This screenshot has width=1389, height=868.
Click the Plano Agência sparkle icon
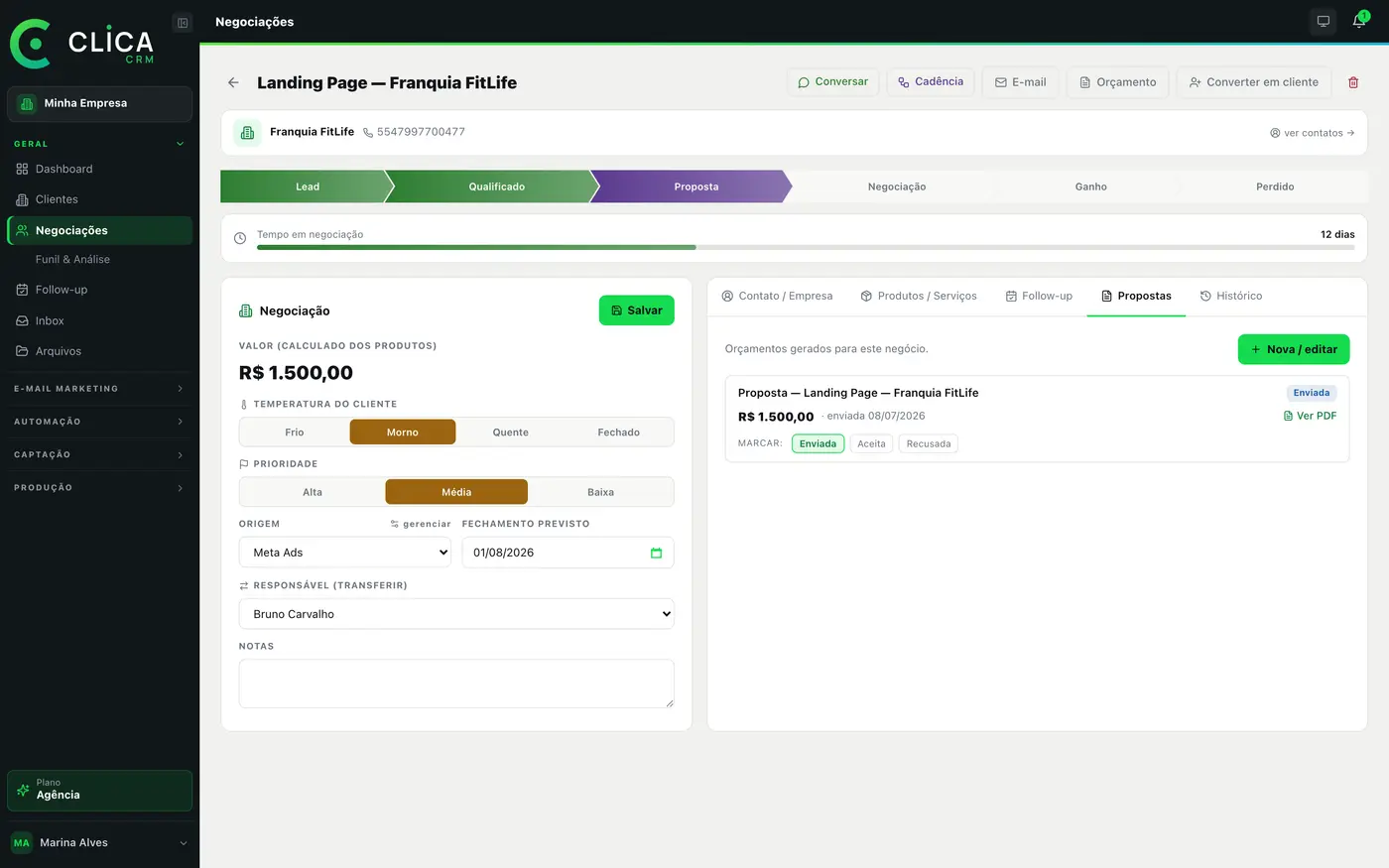pyautogui.click(x=24, y=791)
